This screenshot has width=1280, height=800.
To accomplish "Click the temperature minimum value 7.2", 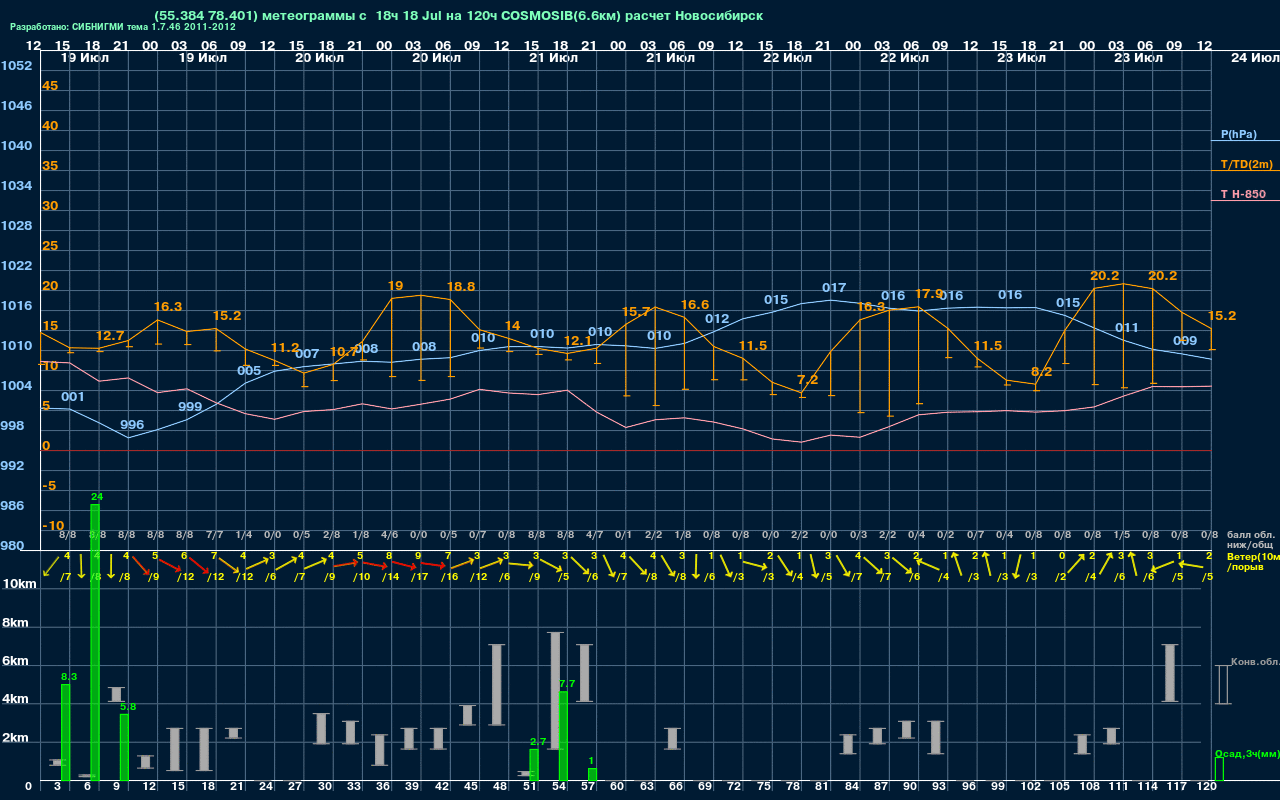I will [807, 380].
